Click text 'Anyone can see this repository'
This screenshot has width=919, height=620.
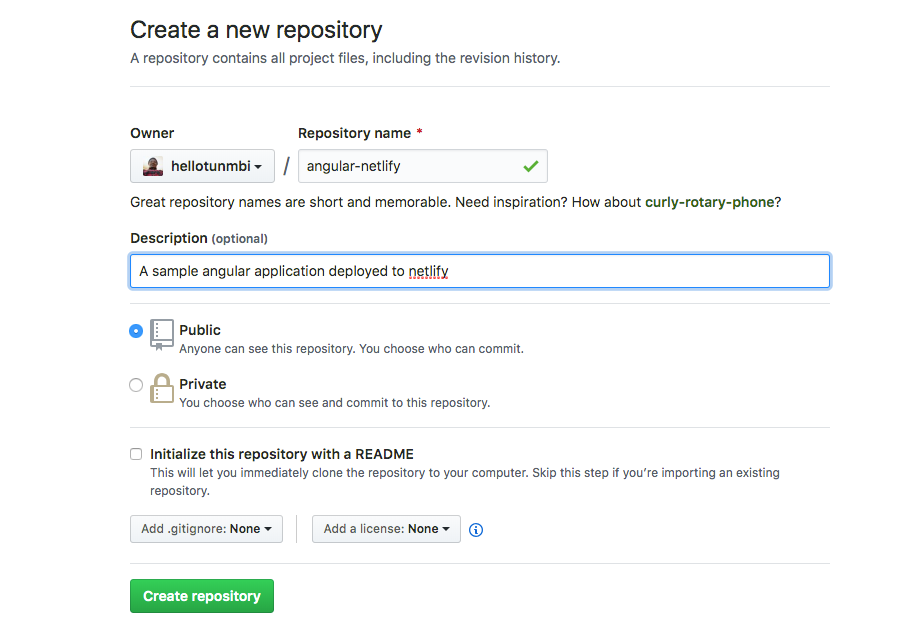click(267, 349)
